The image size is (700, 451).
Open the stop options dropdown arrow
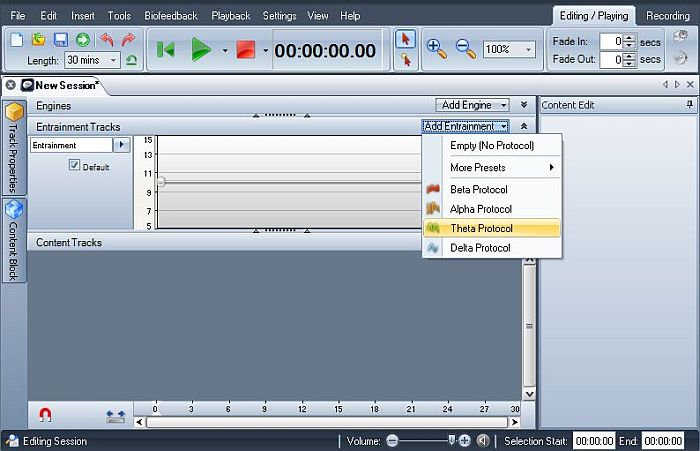point(265,50)
